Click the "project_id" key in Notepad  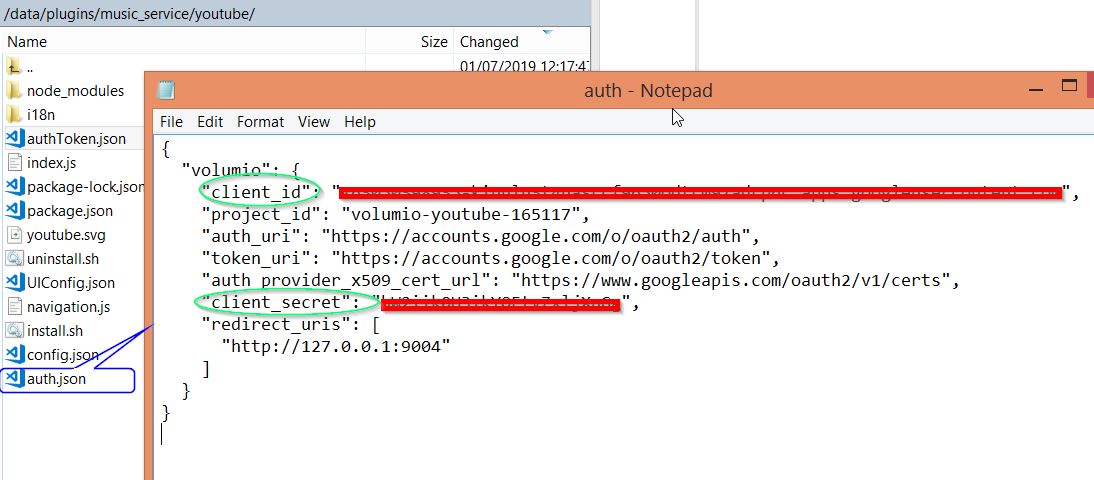(266, 213)
